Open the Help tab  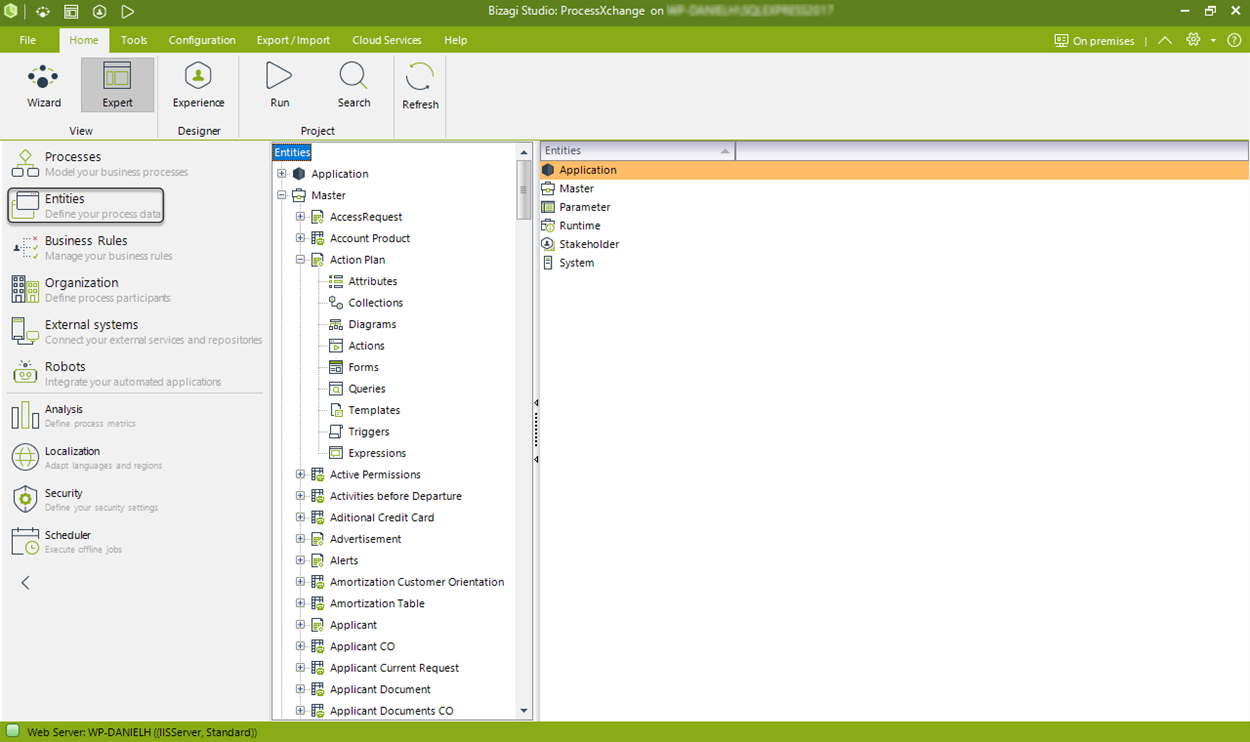[x=455, y=40]
